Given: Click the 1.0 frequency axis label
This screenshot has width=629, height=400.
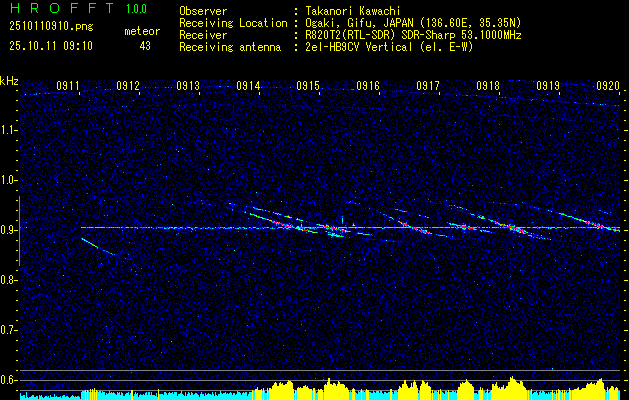Looking at the screenshot, I should tap(8, 180).
